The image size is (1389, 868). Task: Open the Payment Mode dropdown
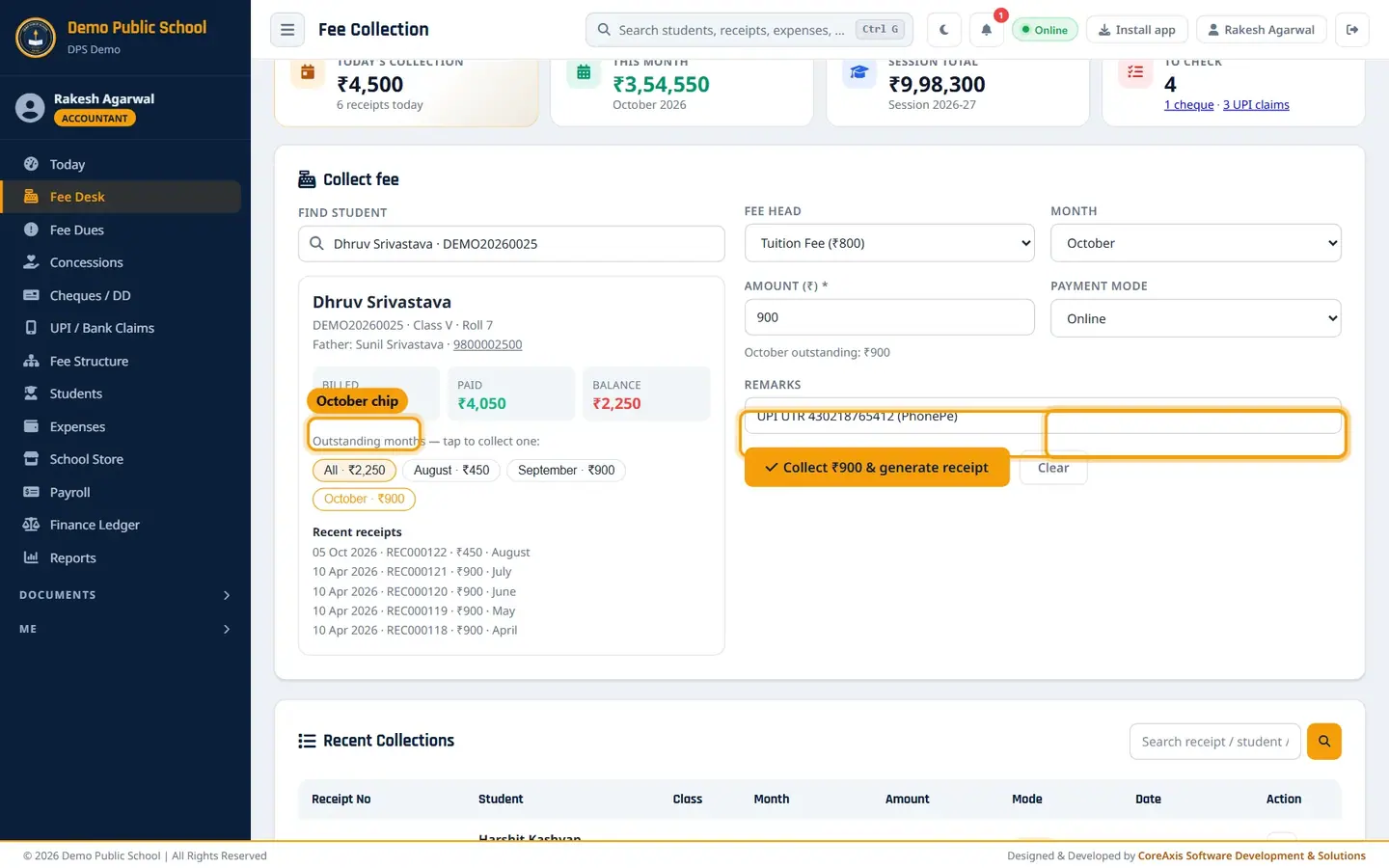pyautogui.click(x=1195, y=318)
